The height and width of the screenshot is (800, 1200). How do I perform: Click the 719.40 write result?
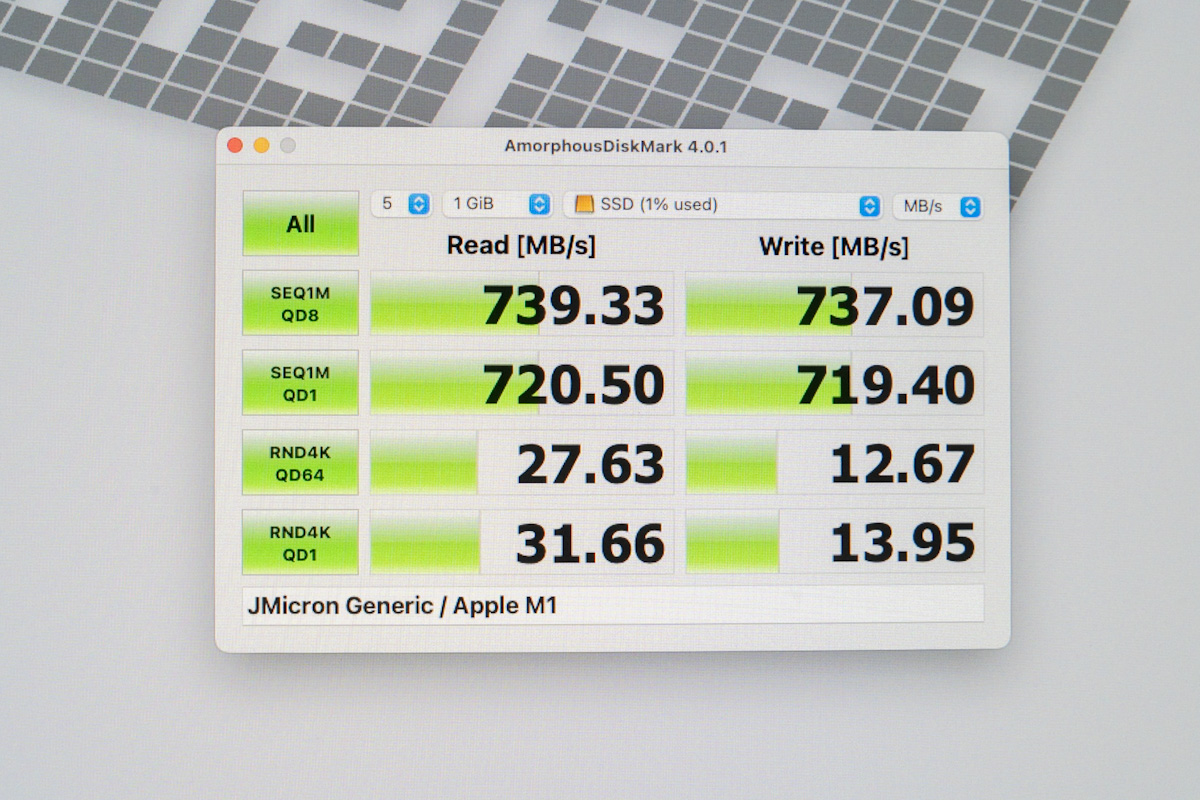(834, 383)
